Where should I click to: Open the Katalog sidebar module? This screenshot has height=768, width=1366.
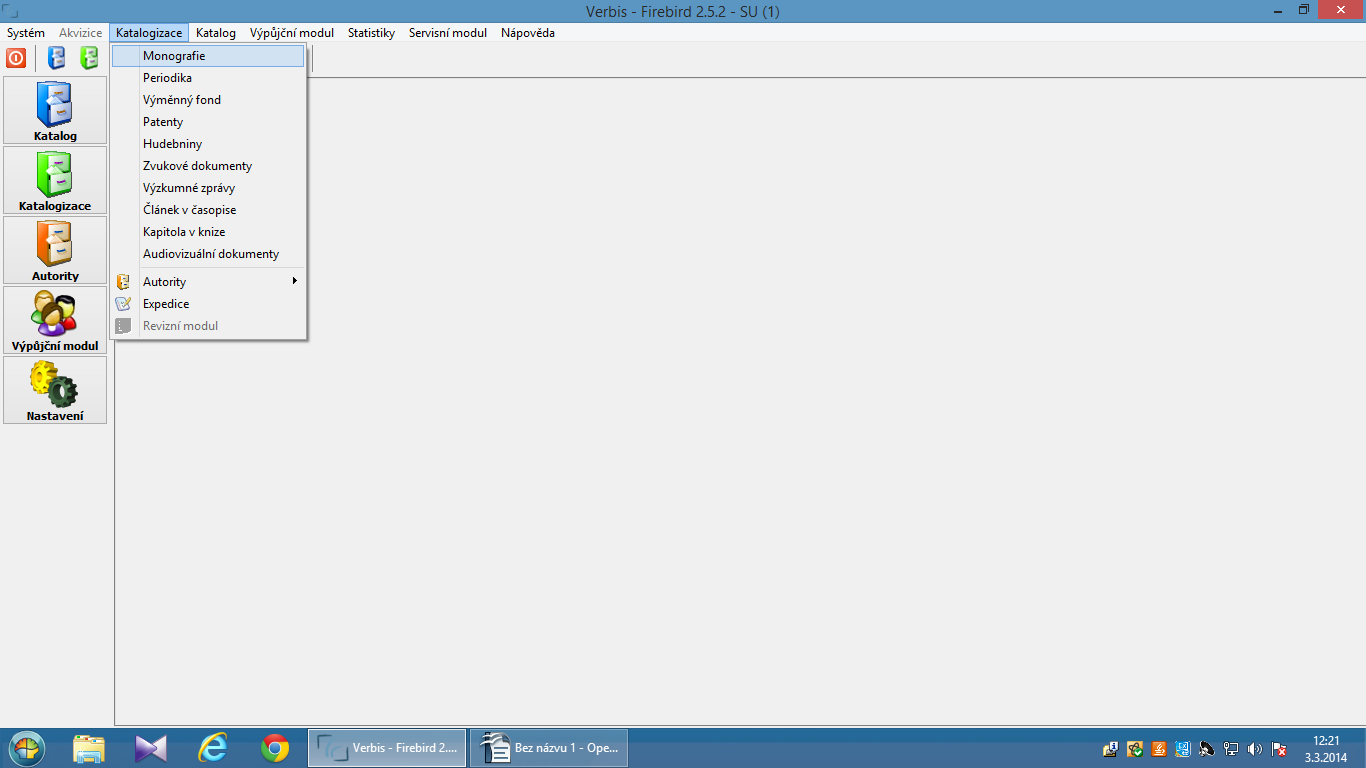[x=55, y=110]
